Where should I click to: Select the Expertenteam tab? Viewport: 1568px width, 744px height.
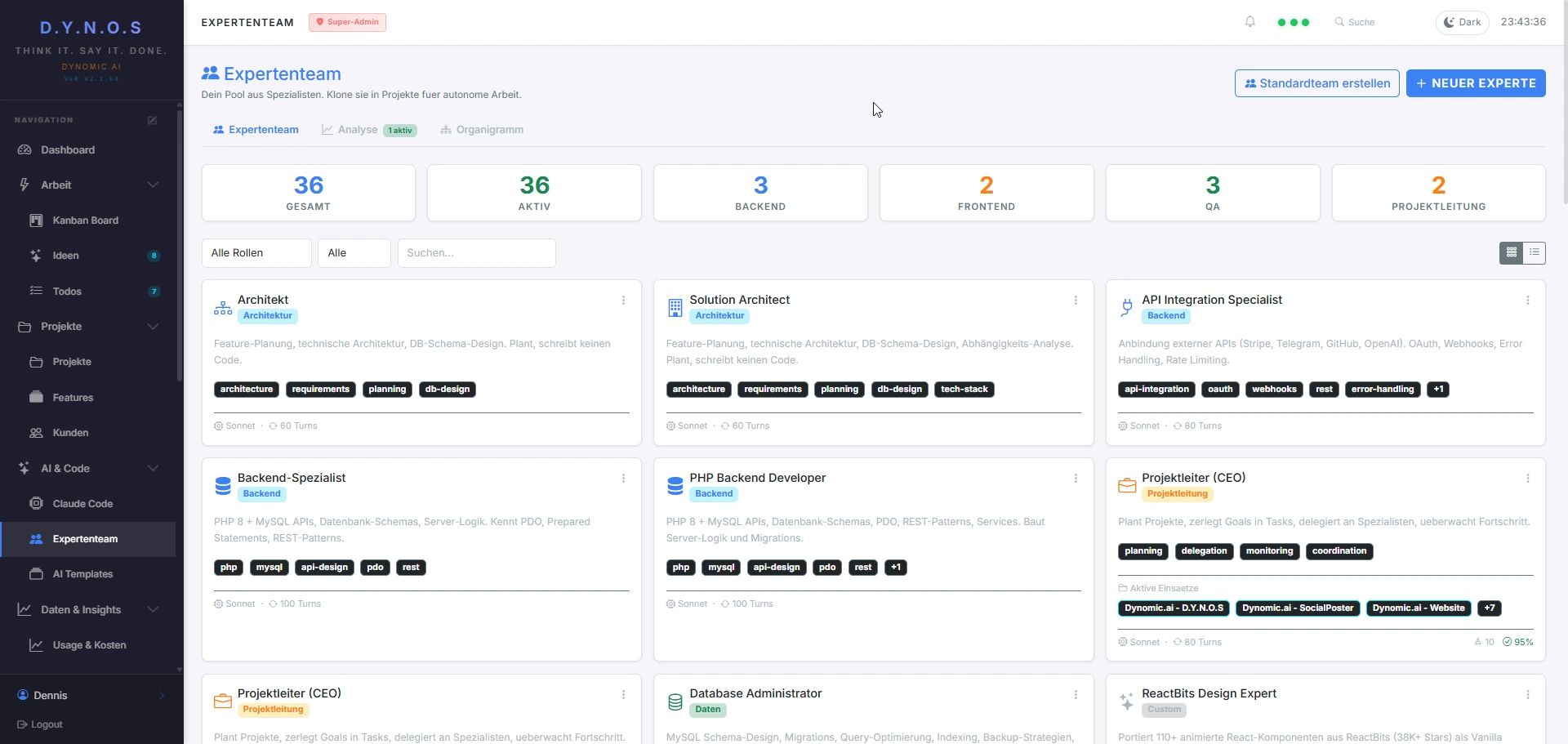click(256, 130)
